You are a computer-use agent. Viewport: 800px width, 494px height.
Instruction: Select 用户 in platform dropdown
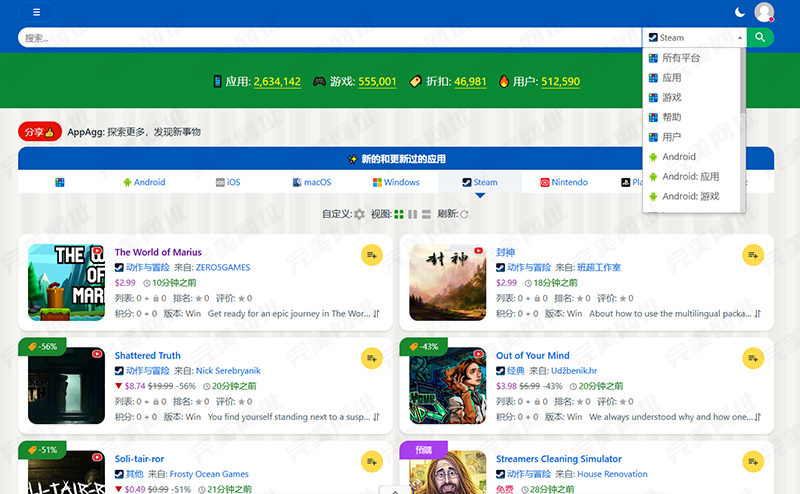click(x=691, y=137)
